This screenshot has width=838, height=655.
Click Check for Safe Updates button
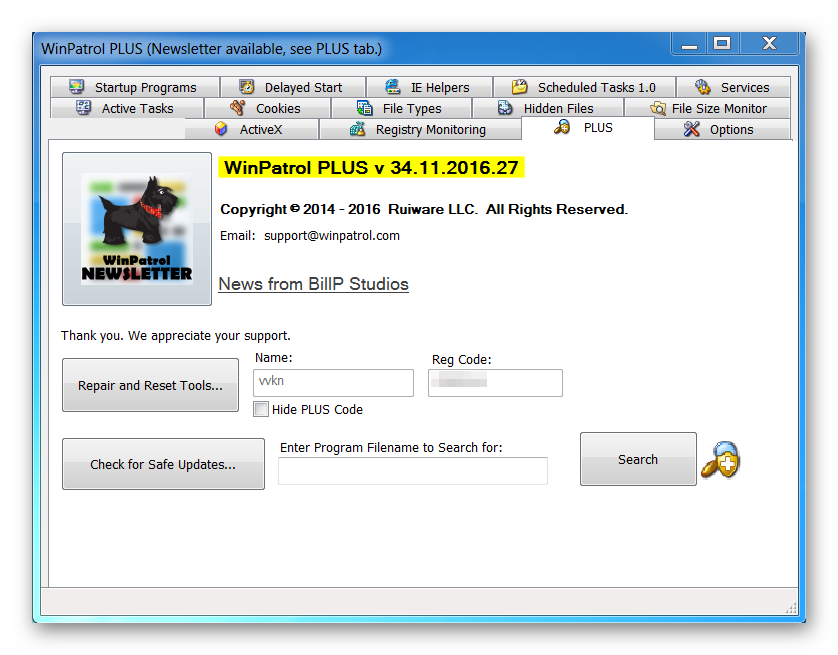coord(163,464)
